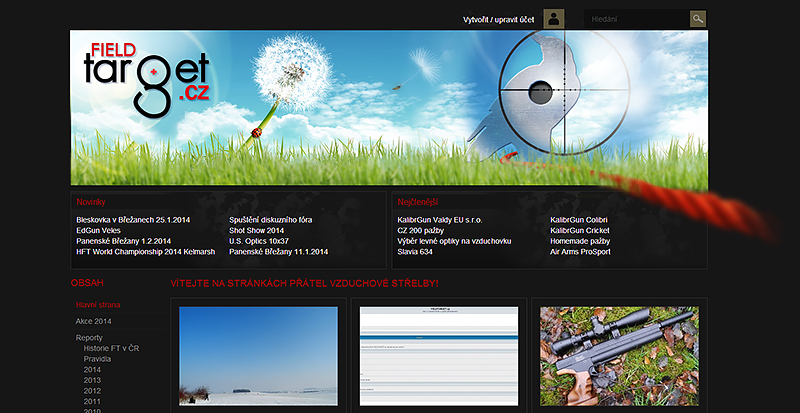This screenshot has height=413, width=800.
Task: Open the 2013 reports submenu item
Action: pos(92,380)
